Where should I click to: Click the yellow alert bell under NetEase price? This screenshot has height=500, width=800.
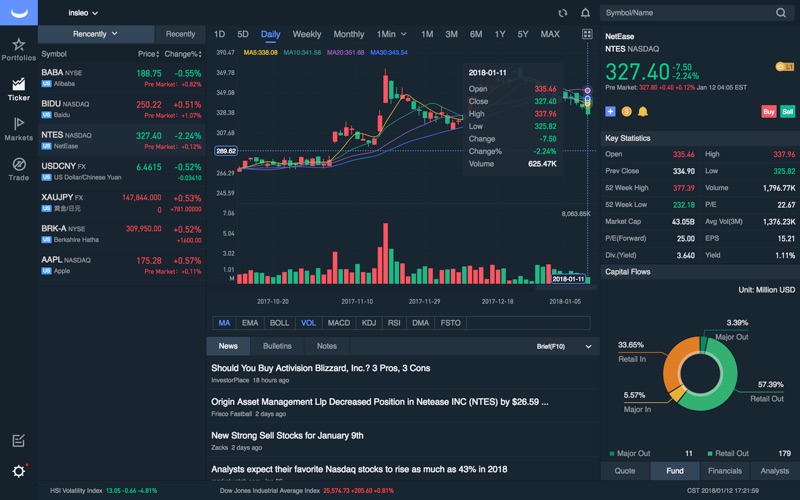pos(643,111)
